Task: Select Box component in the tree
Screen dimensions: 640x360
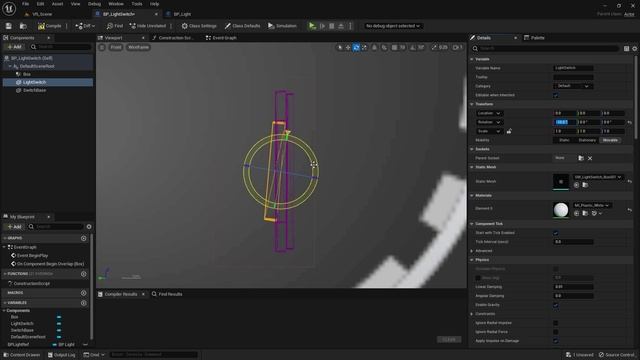Action: (x=27, y=74)
